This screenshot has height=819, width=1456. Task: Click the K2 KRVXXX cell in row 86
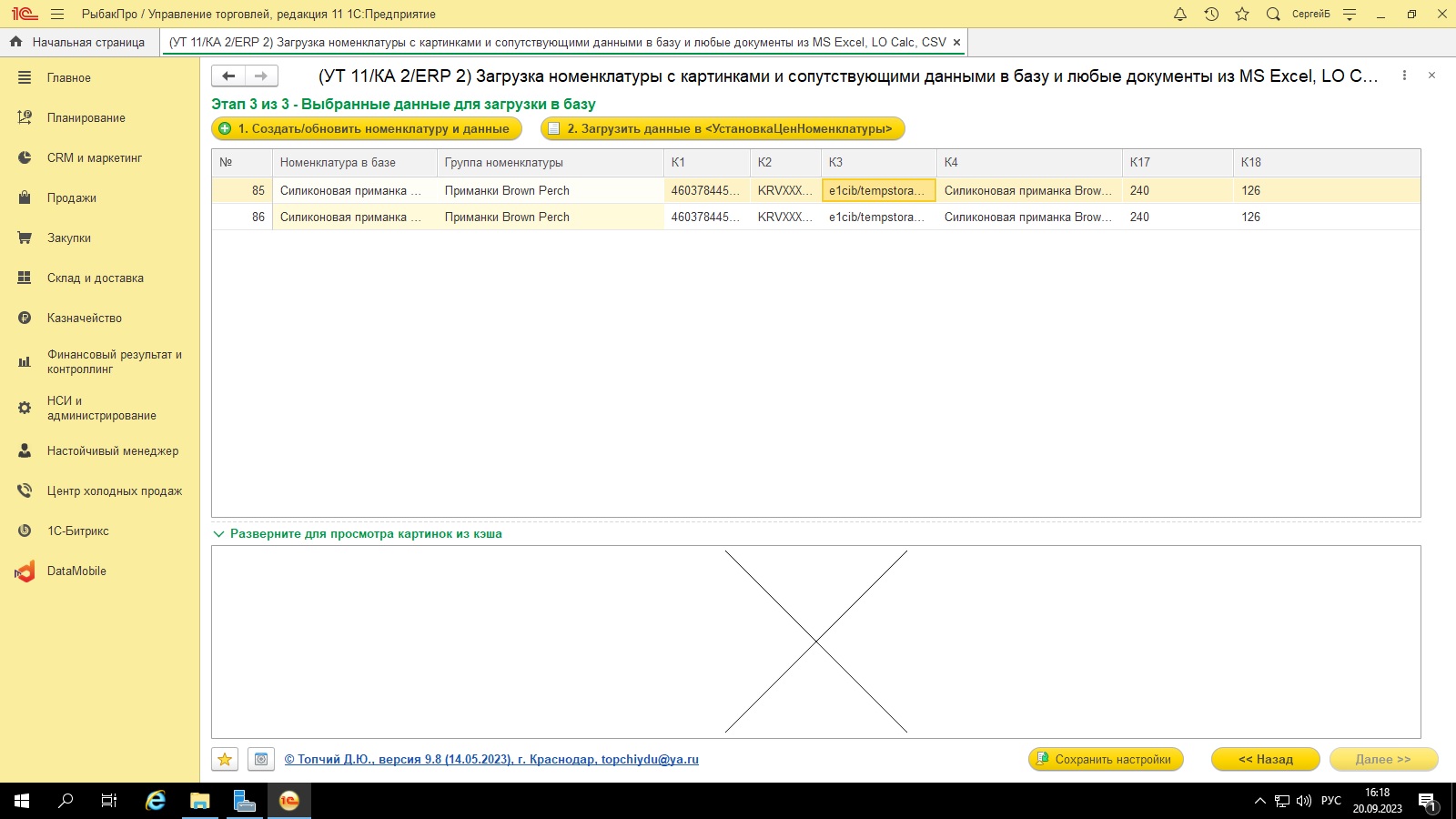pyautogui.click(x=786, y=217)
